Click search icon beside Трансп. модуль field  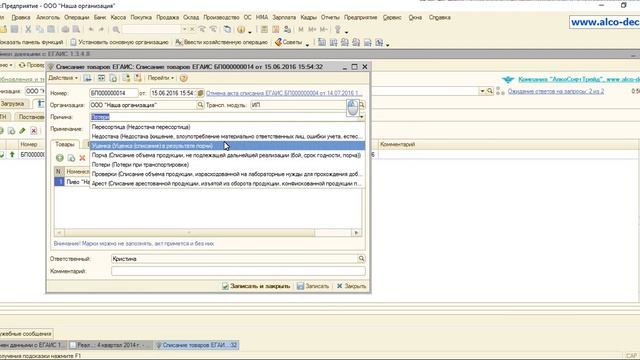(x=362, y=105)
